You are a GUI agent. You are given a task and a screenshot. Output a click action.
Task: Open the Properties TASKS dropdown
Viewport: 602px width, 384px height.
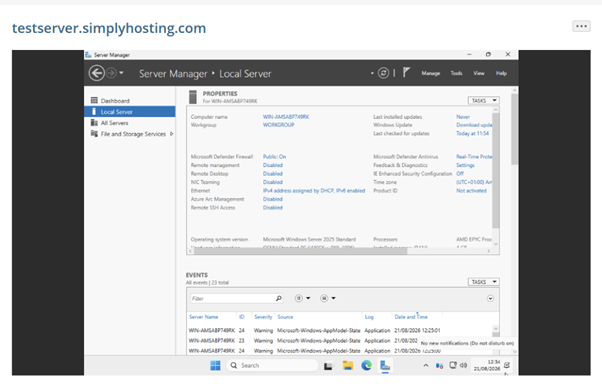pyautogui.click(x=483, y=101)
